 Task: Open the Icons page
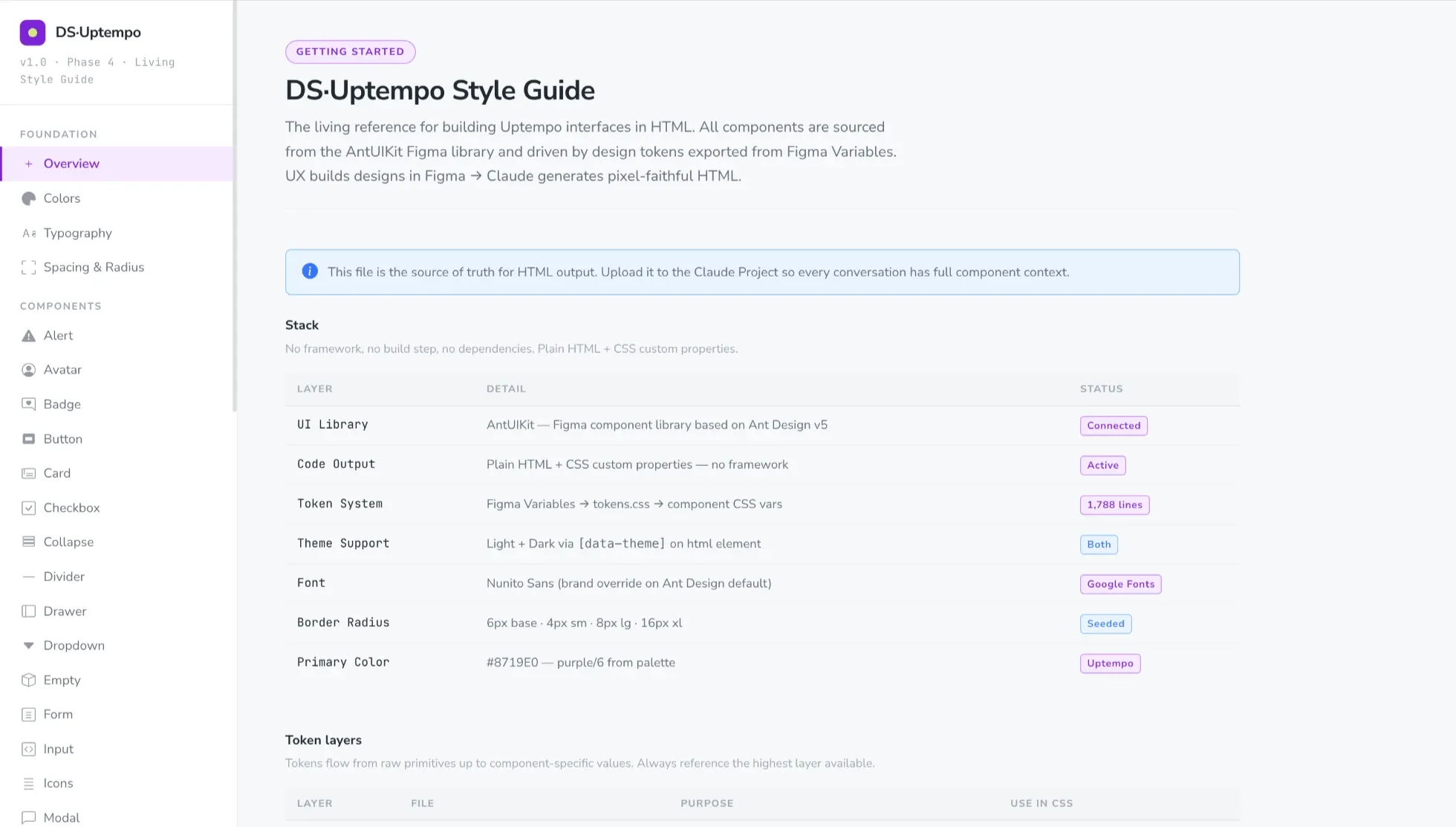tap(117, 783)
